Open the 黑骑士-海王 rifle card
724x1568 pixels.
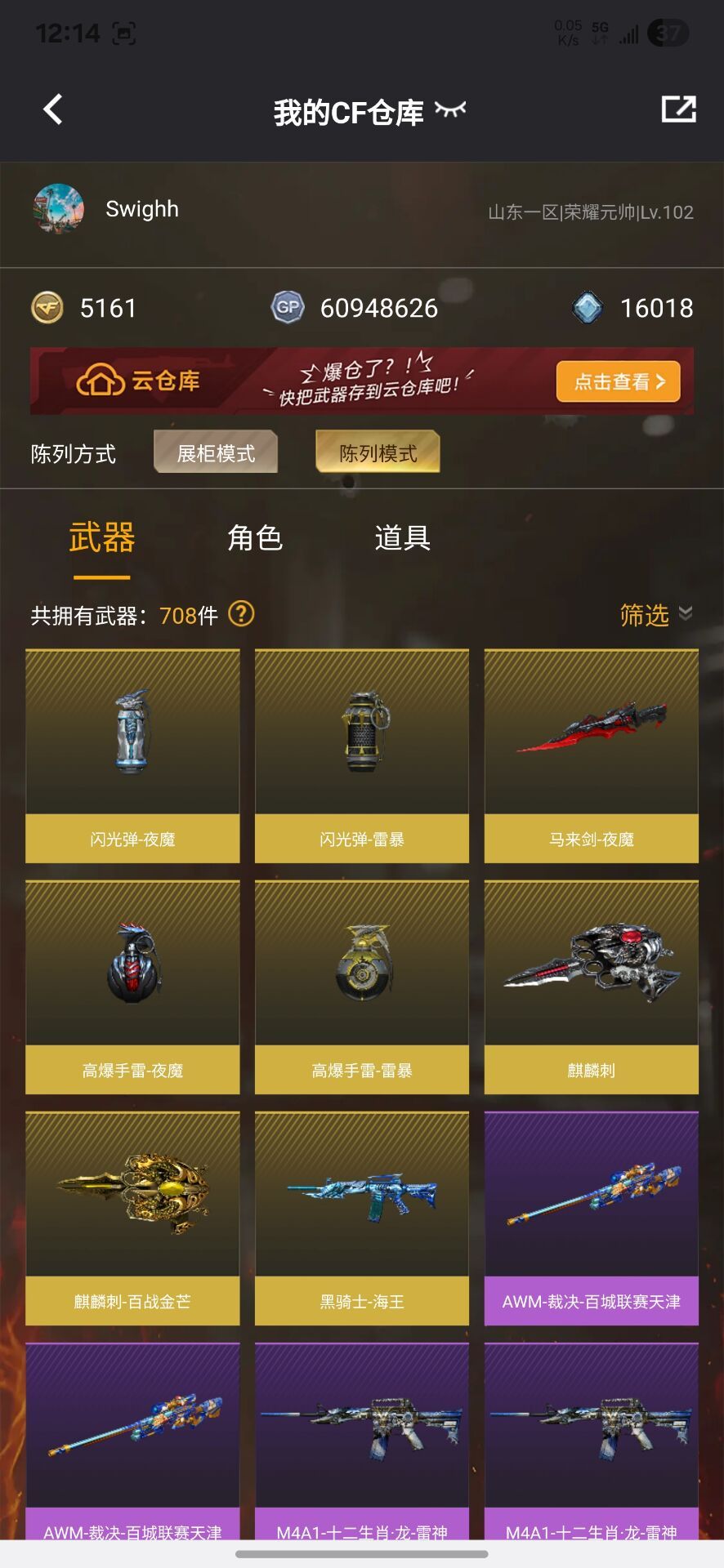point(362,1218)
